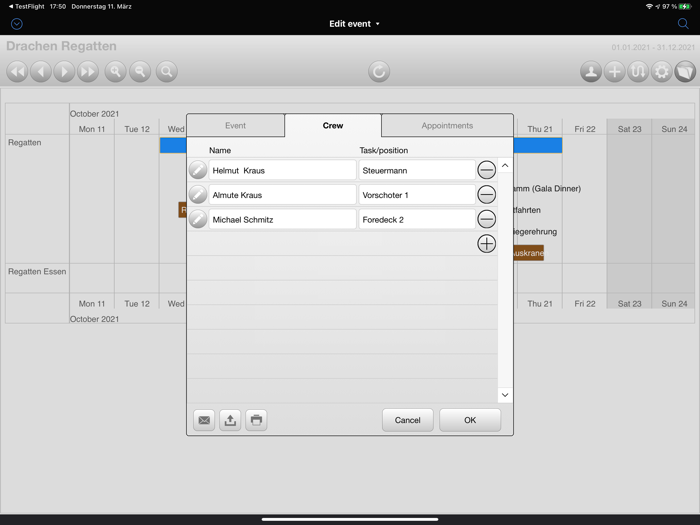Viewport: 700px width, 525px height.
Task: Click the Mon 11 column header at top
Action: click(92, 129)
